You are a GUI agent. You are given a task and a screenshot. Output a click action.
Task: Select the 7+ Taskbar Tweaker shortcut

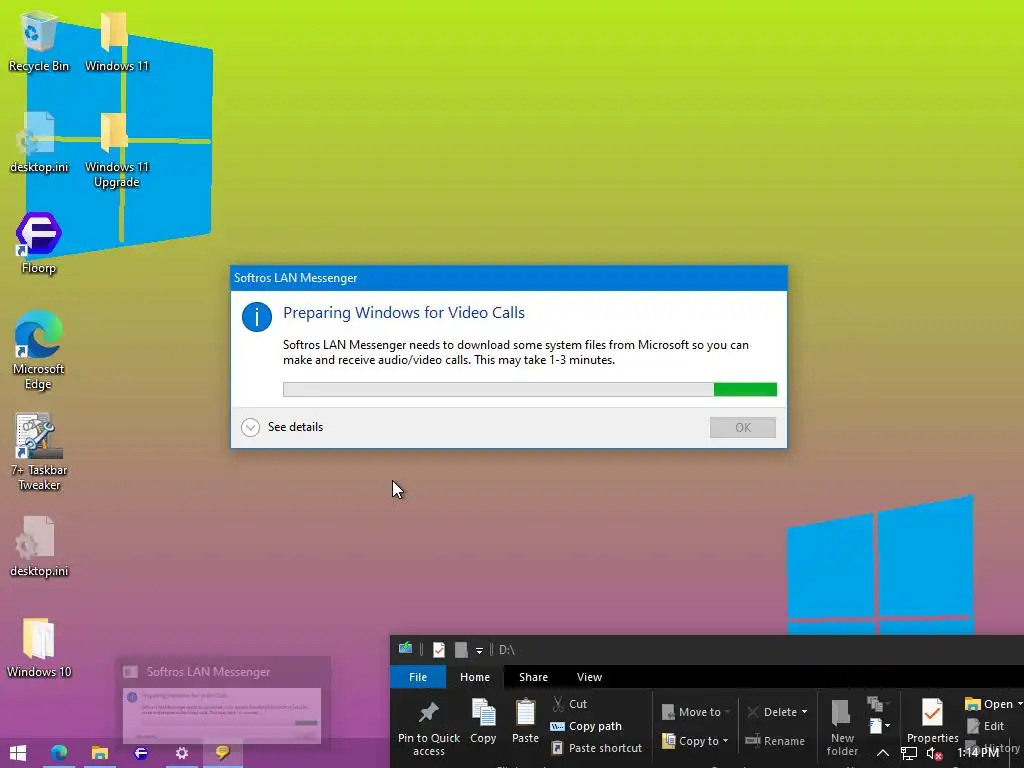[x=39, y=452]
